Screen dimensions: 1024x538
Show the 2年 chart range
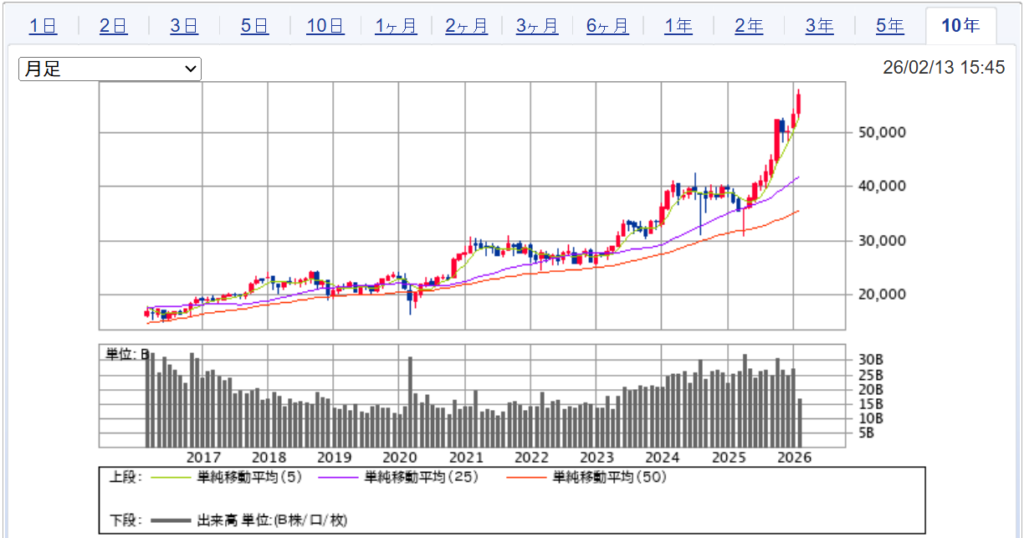coord(749,26)
